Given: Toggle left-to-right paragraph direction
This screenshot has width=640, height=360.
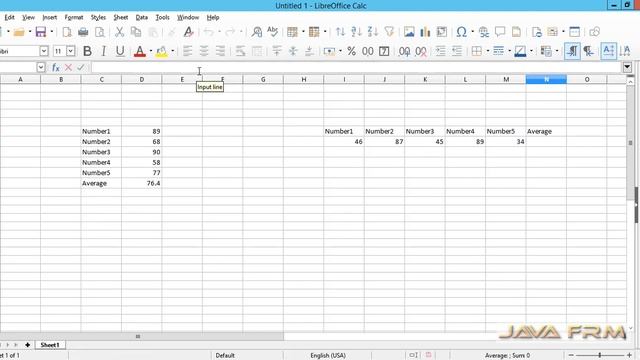Looking at the screenshot, I should click(x=572, y=51).
